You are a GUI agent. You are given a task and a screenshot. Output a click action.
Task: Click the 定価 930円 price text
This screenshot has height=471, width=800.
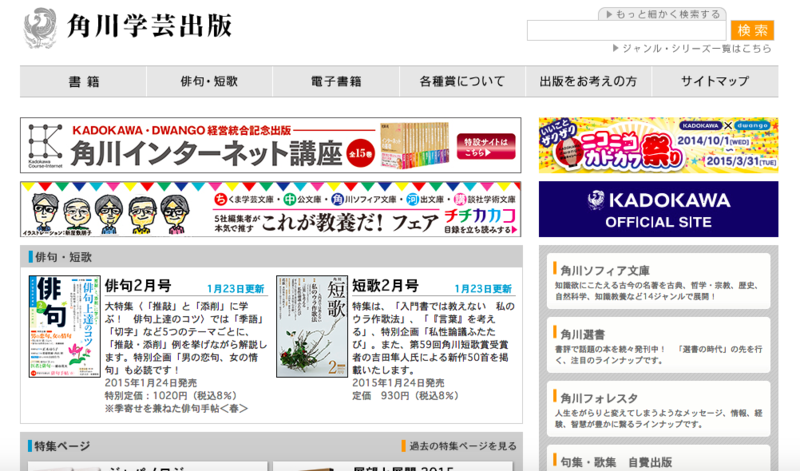(405, 395)
